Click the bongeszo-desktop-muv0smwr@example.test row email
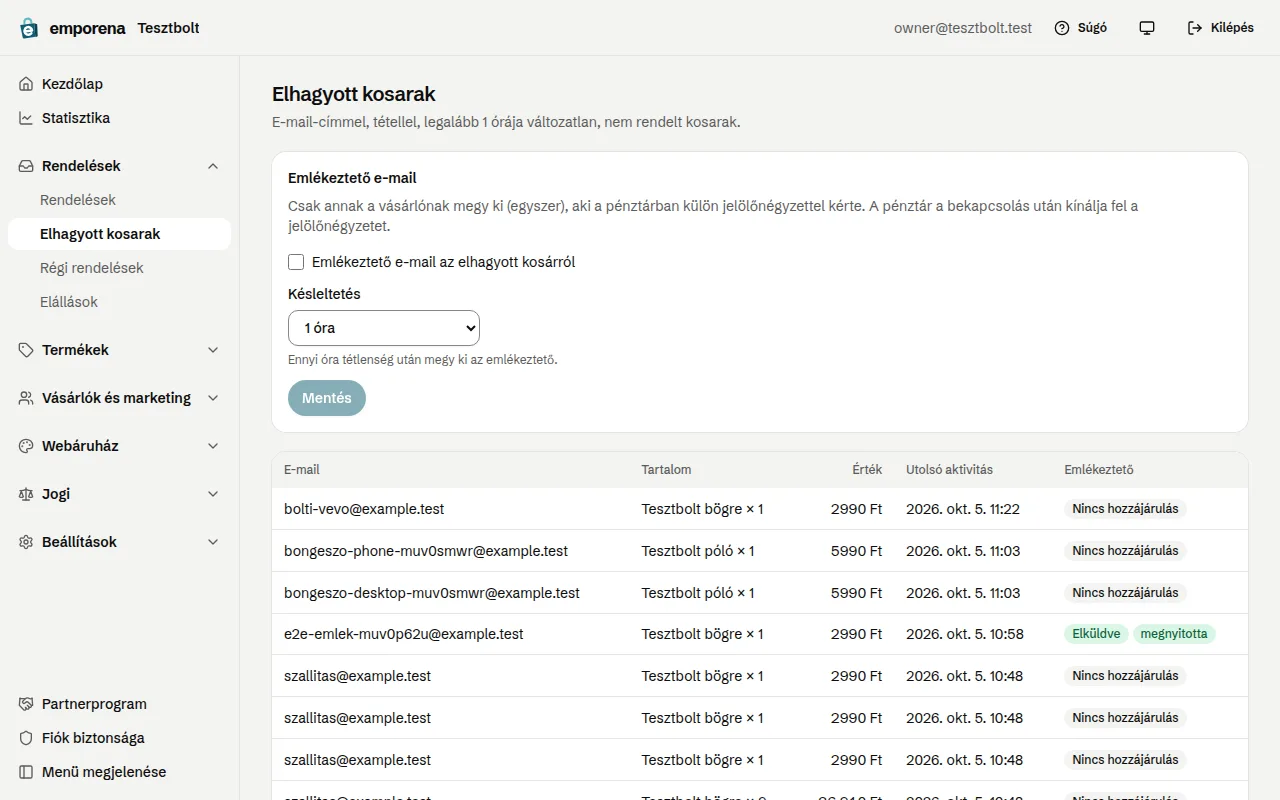This screenshot has height=800, width=1280. point(432,593)
